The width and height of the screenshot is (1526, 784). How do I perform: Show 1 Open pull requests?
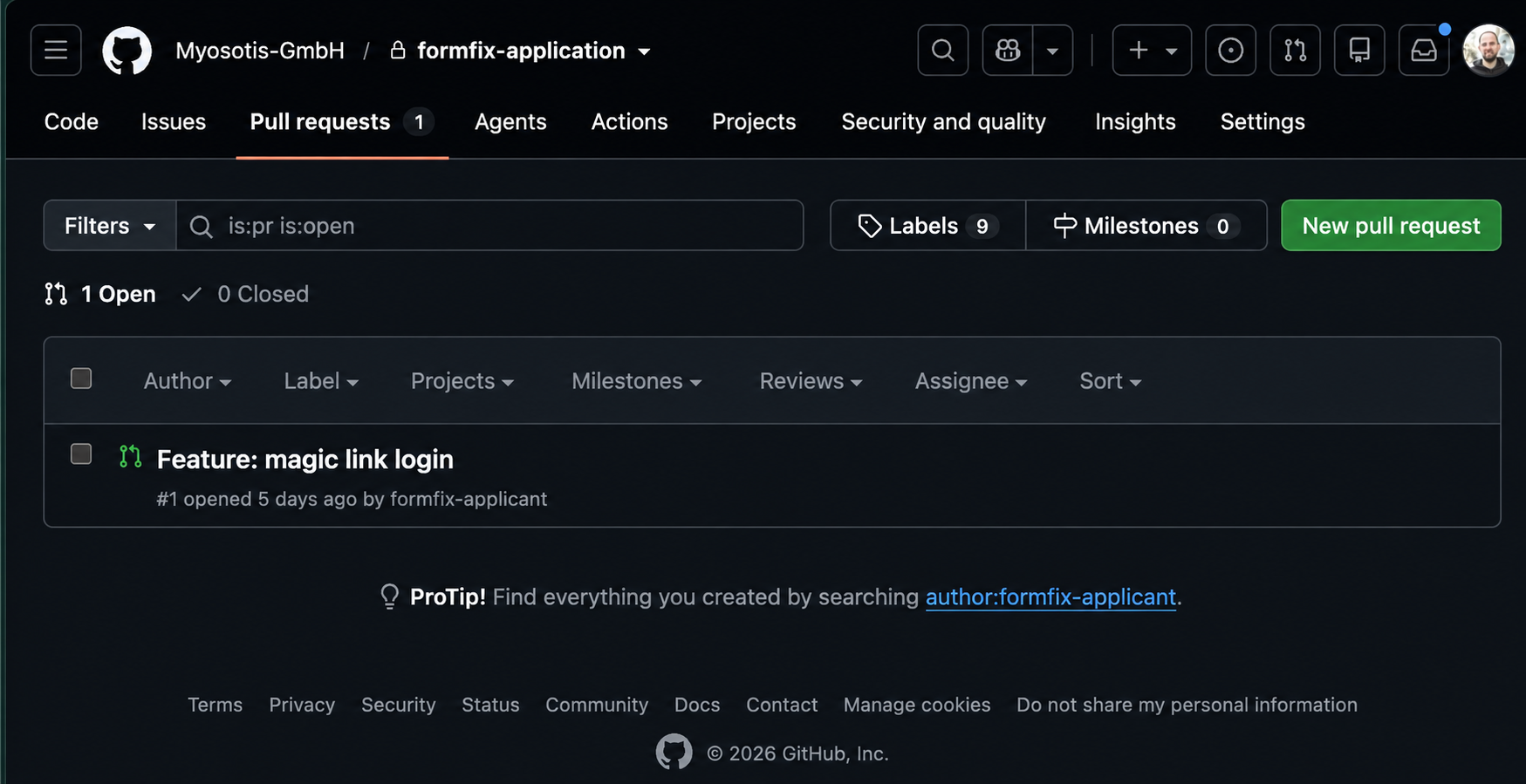(100, 294)
